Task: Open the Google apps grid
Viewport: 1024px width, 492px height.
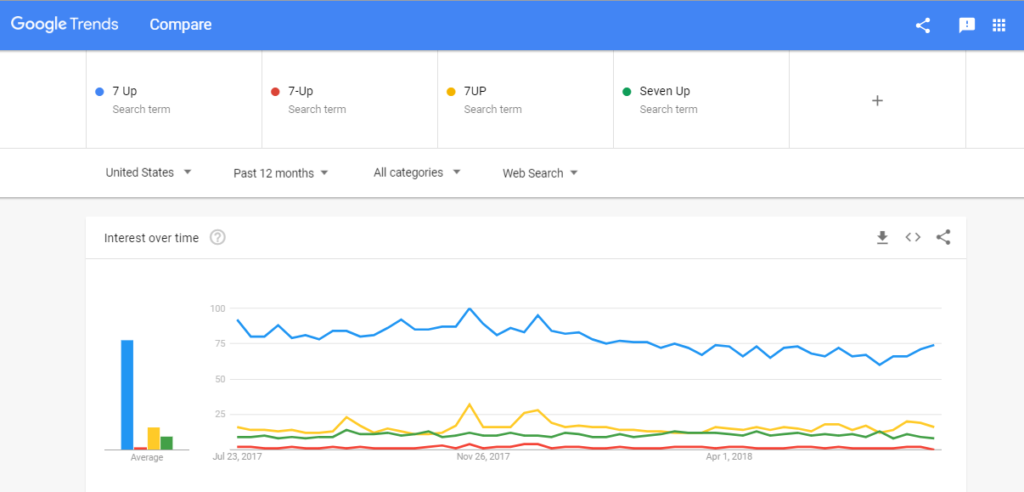Action: [998, 25]
